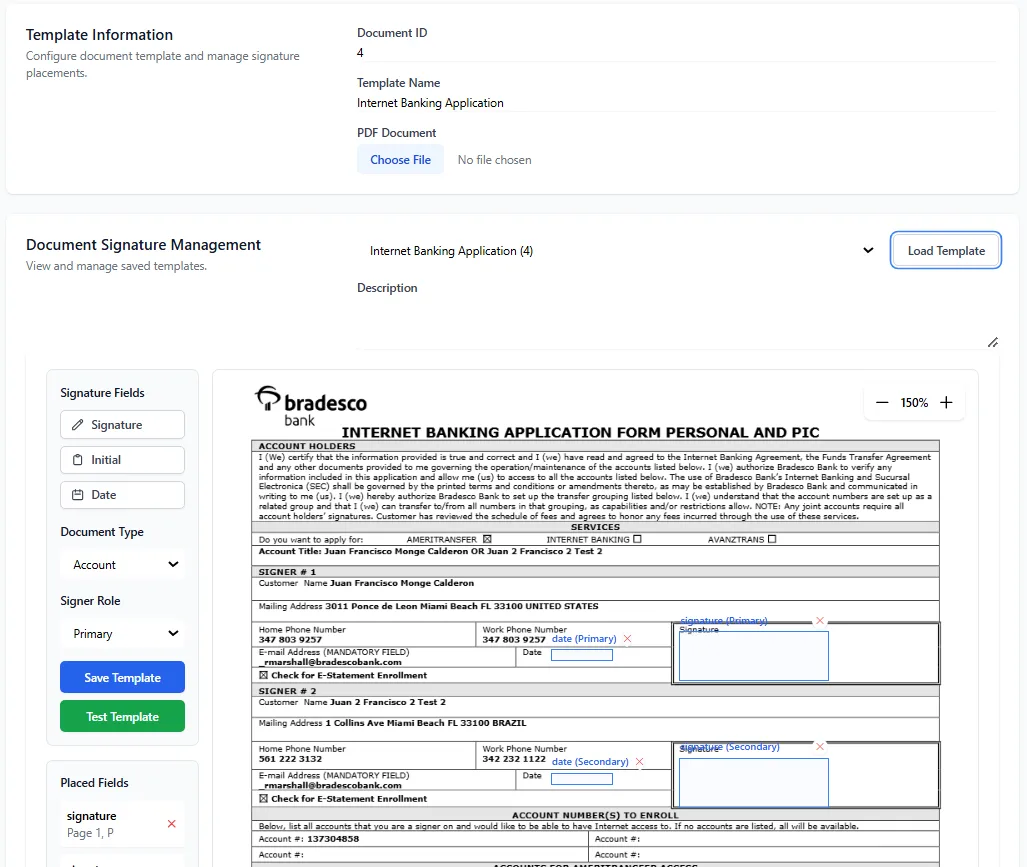Remove the signature (Secondary) placement

(820, 746)
